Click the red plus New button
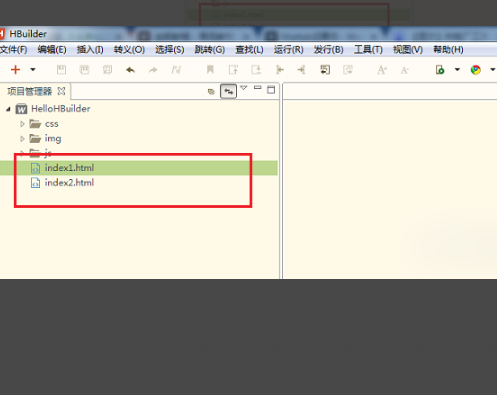 15,70
